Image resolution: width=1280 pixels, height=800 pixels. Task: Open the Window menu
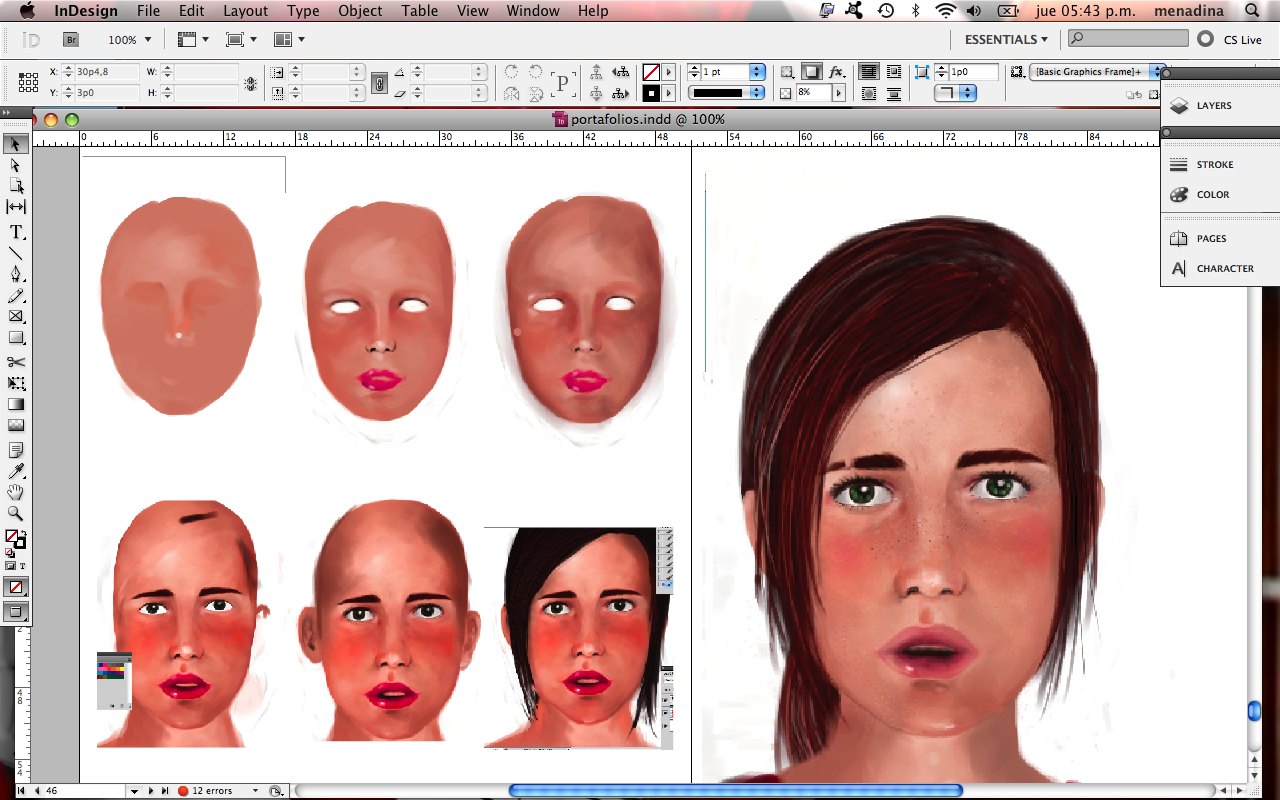pos(533,11)
